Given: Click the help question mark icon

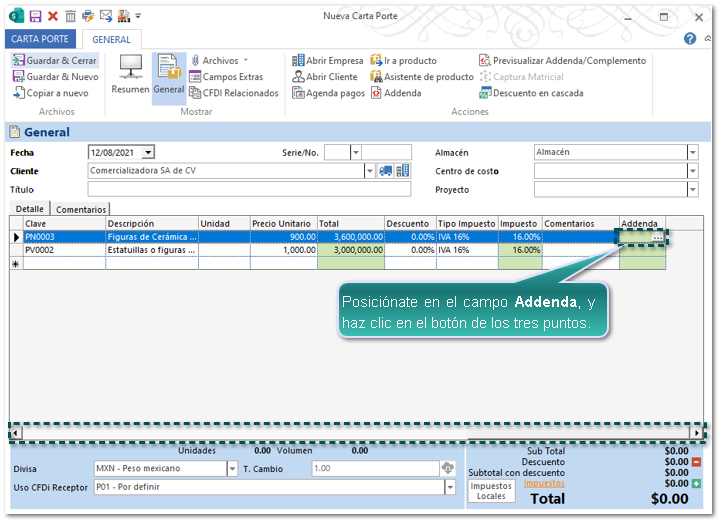Looking at the screenshot, I should (x=690, y=39).
